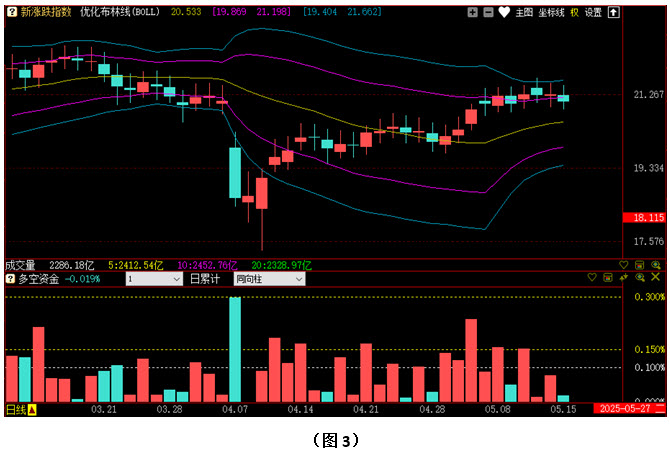Click the 20-day volume 20:2328.97亿
The image size is (670, 461).
point(282,265)
